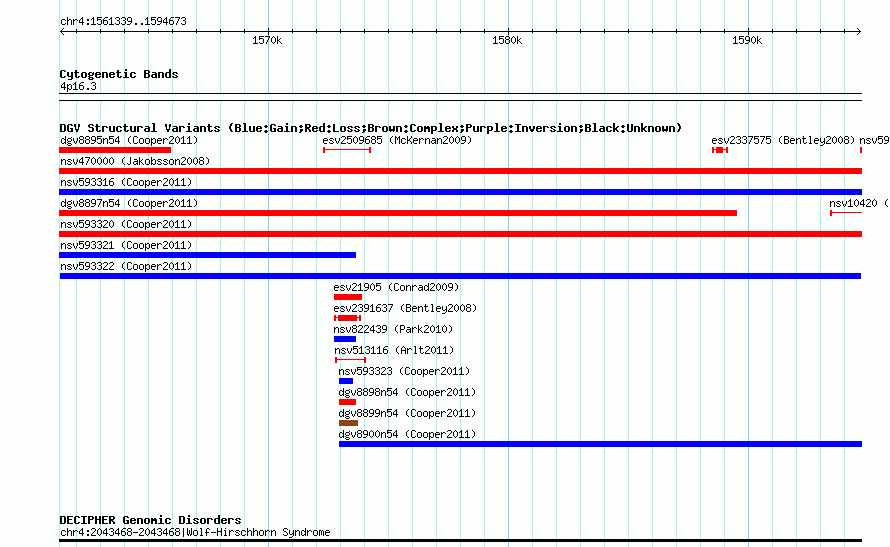Open variant nsv593323 (Cooper2011)

click(404, 371)
